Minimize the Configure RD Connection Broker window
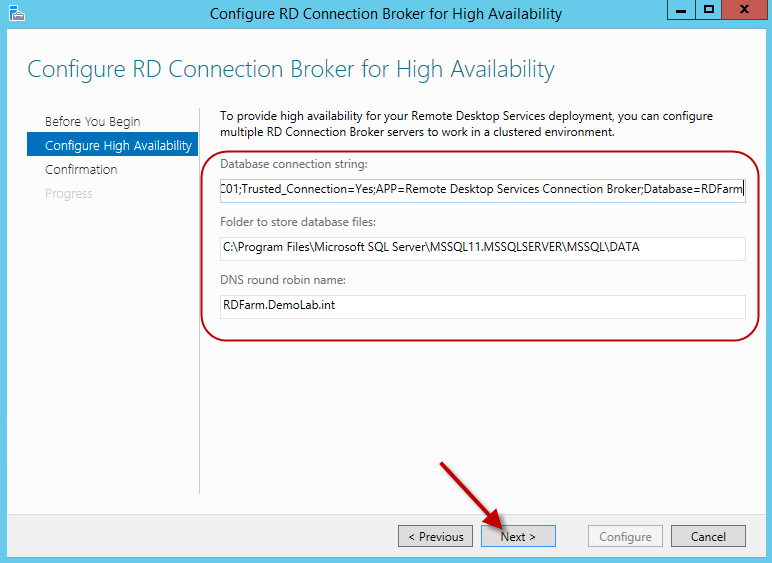This screenshot has width=772, height=563. [x=682, y=11]
